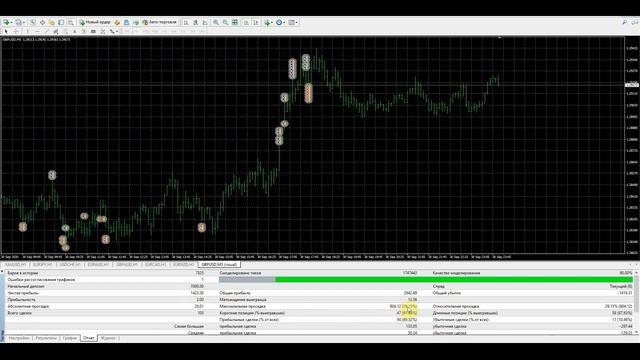The image size is (640, 360).
Task: Switch to the XAUUSD,H1 chart tab
Action: 15,264
